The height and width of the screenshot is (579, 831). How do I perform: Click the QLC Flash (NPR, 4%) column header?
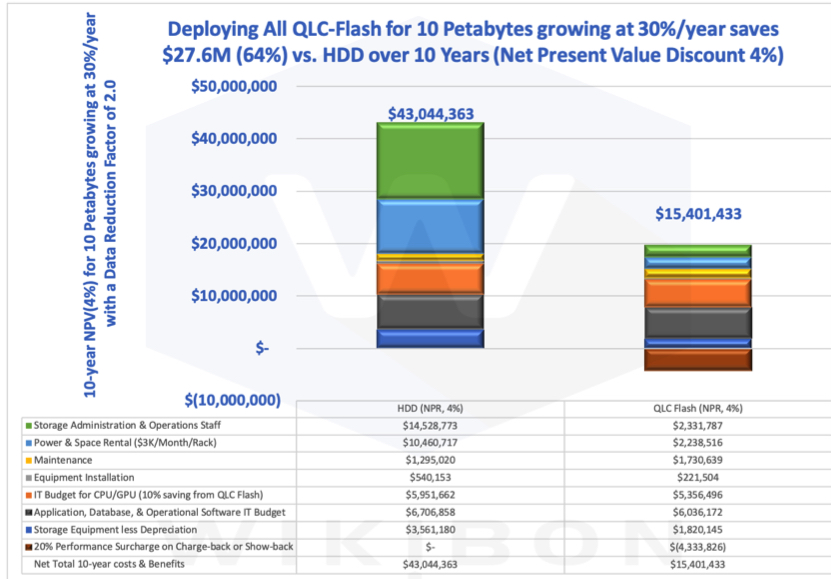[x=698, y=408]
